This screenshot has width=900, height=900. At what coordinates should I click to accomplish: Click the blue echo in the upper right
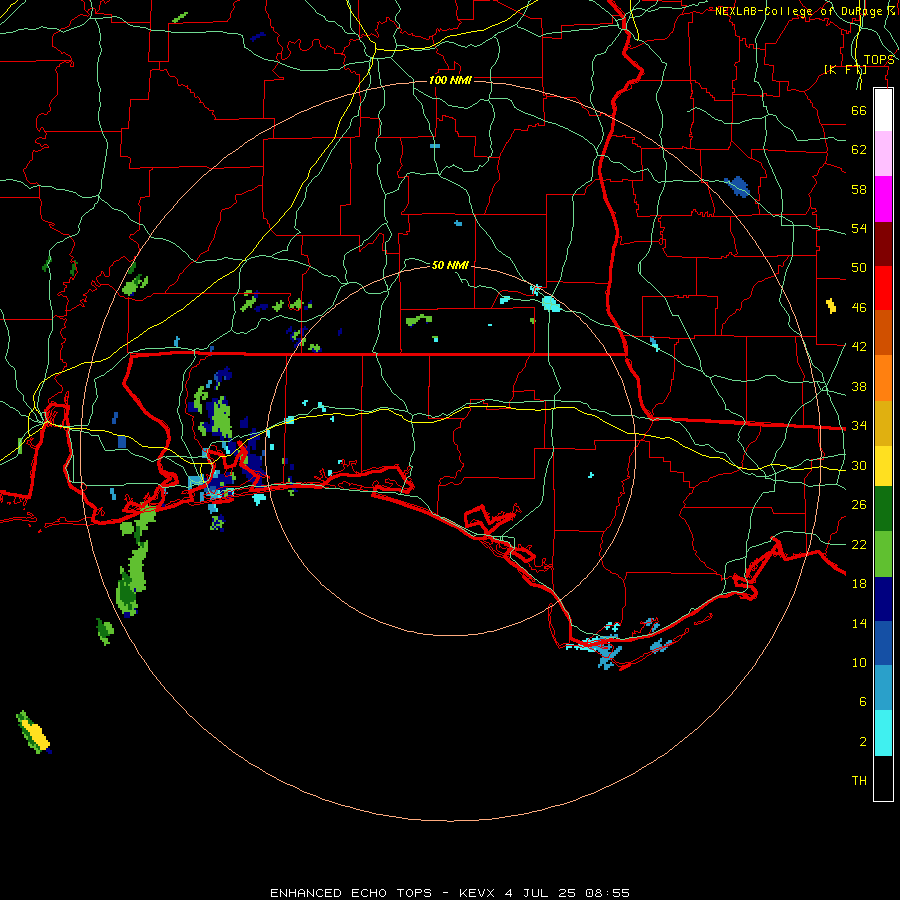[738, 187]
